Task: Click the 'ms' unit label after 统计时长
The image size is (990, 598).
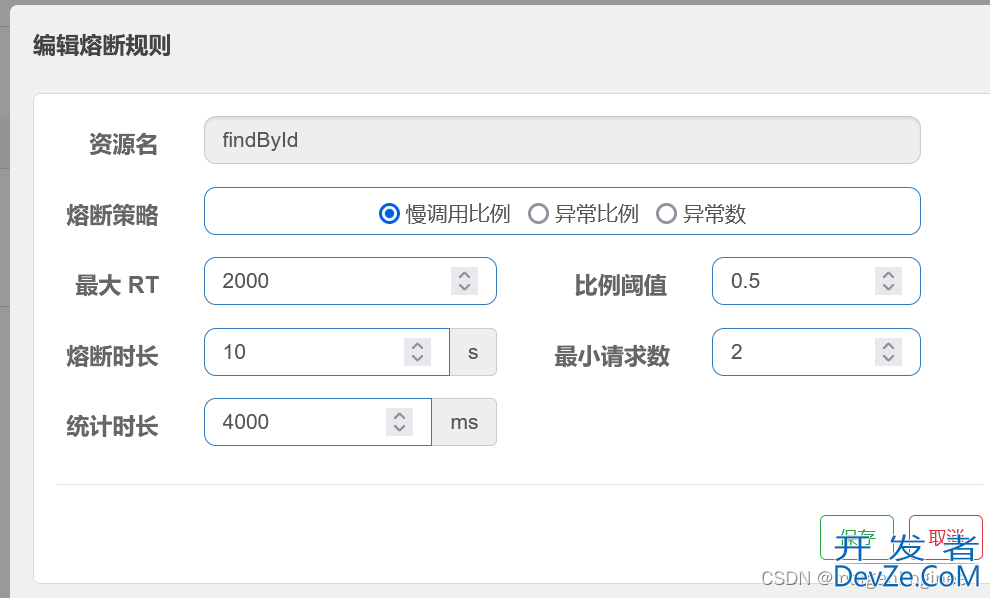Action: 464,422
